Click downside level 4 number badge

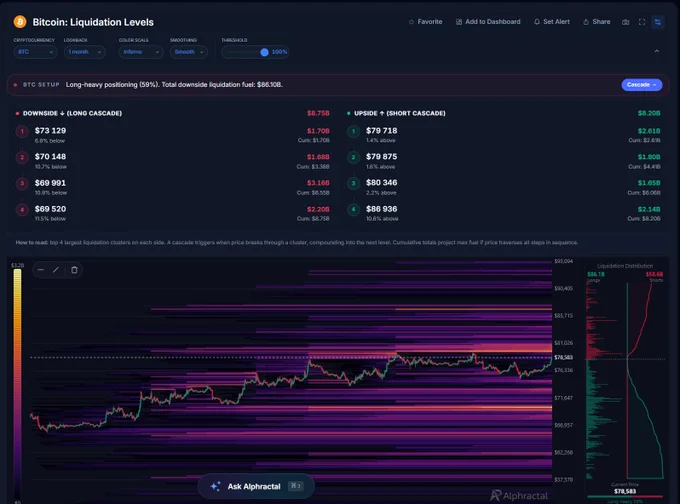click(22, 209)
